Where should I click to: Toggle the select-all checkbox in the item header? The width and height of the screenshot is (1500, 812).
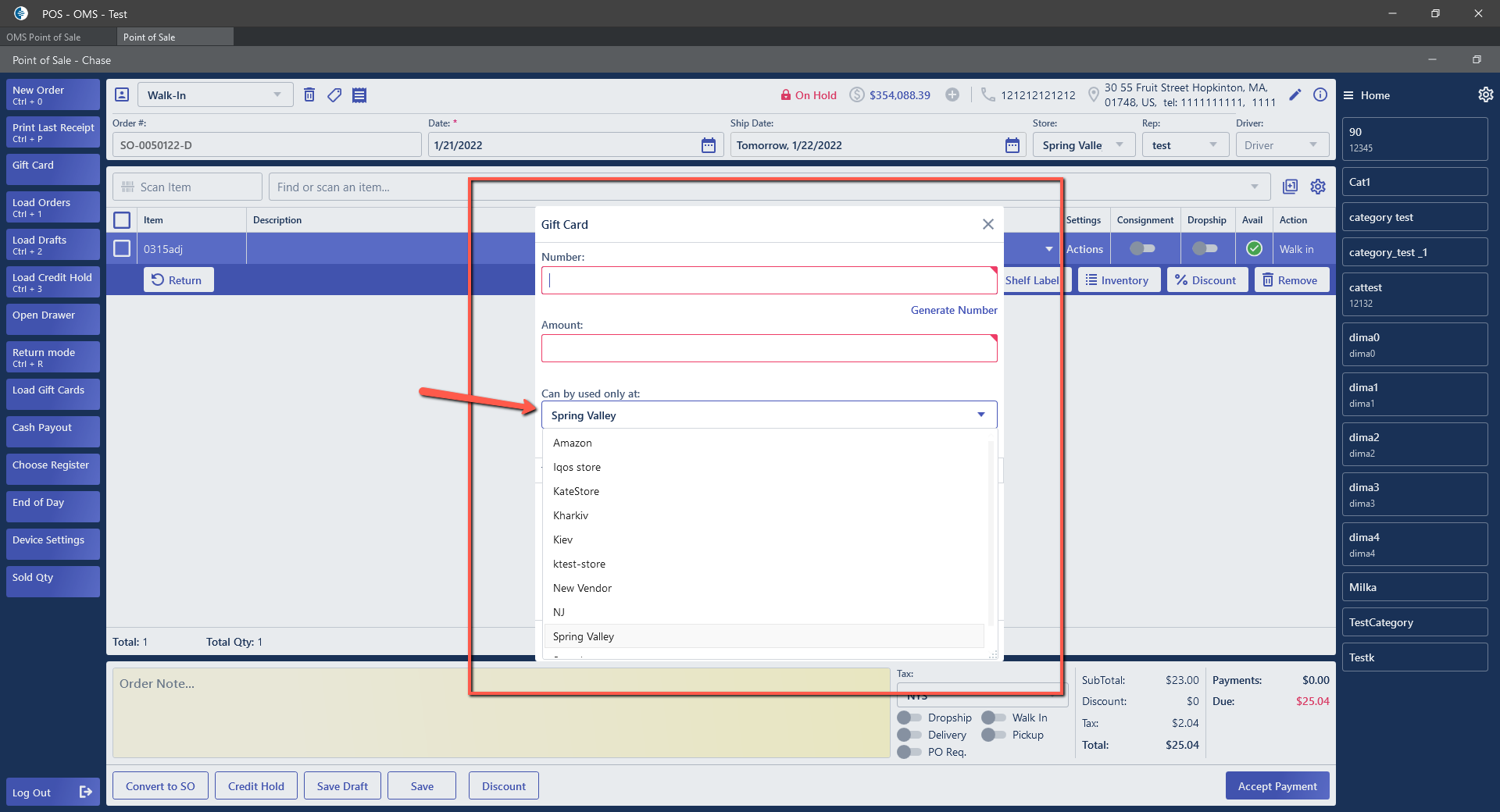point(122,220)
